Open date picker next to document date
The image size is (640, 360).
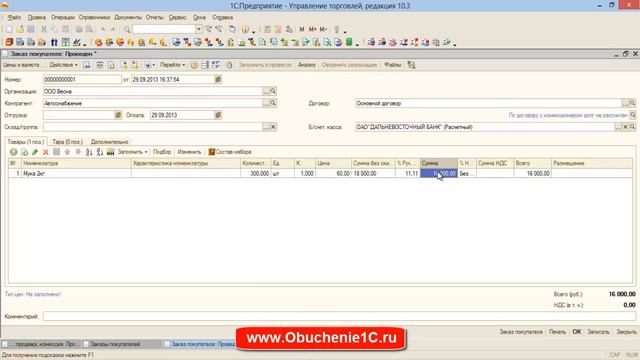click(x=218, y=80)
